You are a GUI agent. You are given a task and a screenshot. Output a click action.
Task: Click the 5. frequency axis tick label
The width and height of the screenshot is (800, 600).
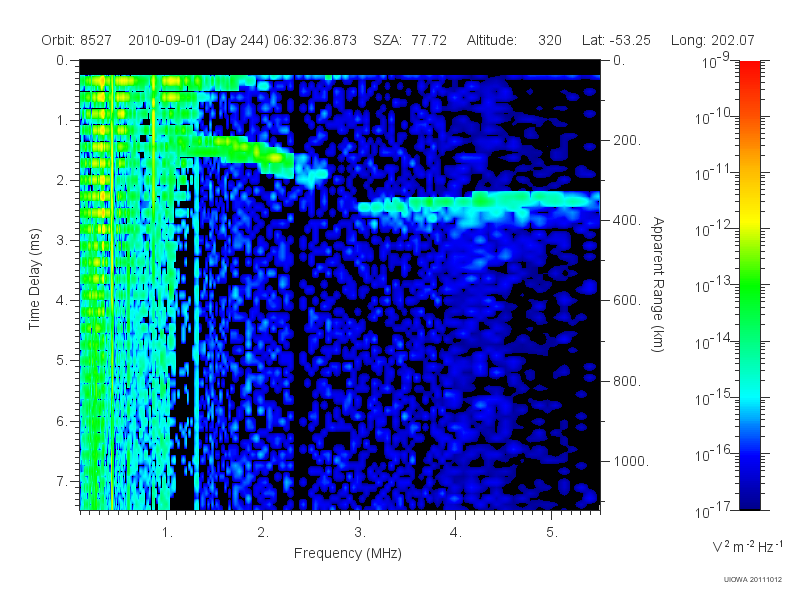coord(552,533)
